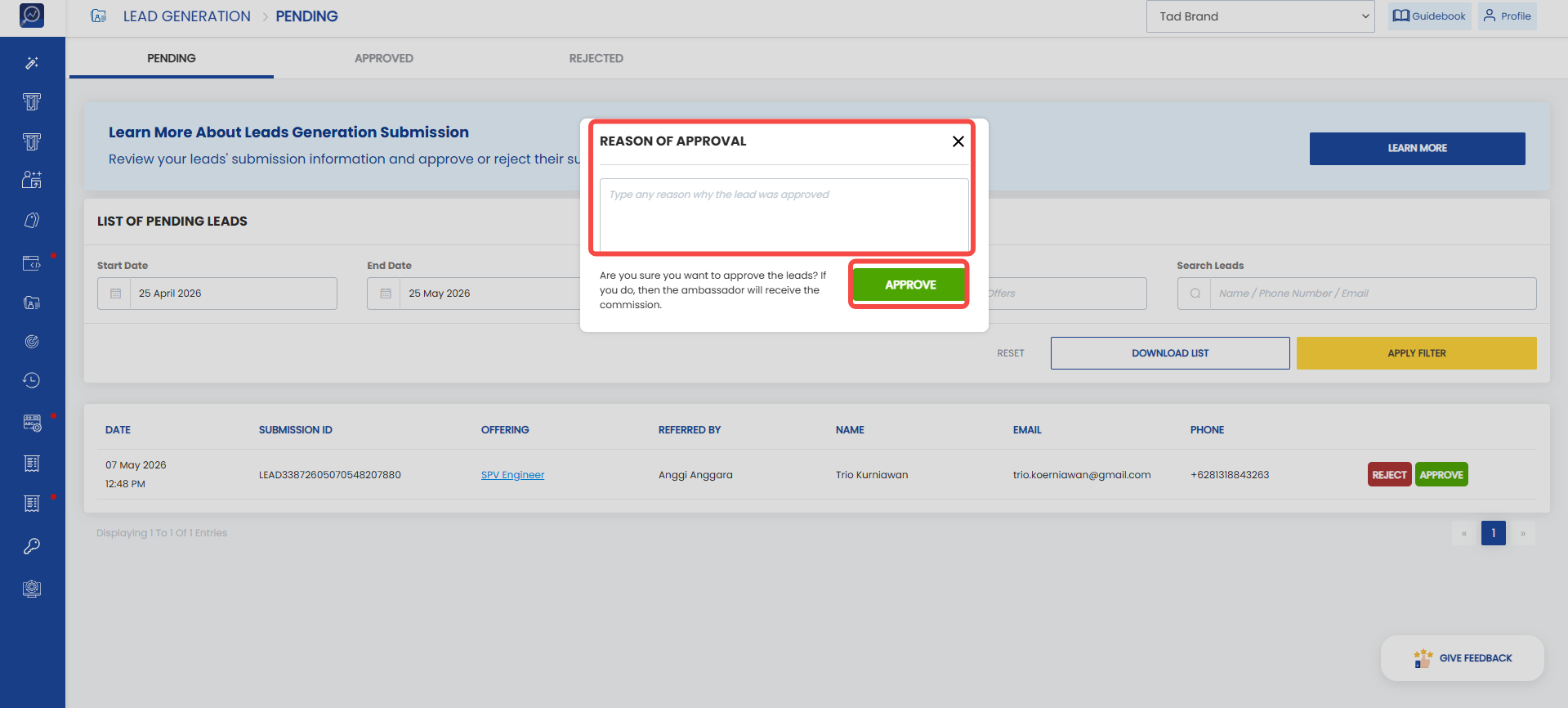Select page 1 in pagination
1568x708 pixels.
tap(1494, 533)
